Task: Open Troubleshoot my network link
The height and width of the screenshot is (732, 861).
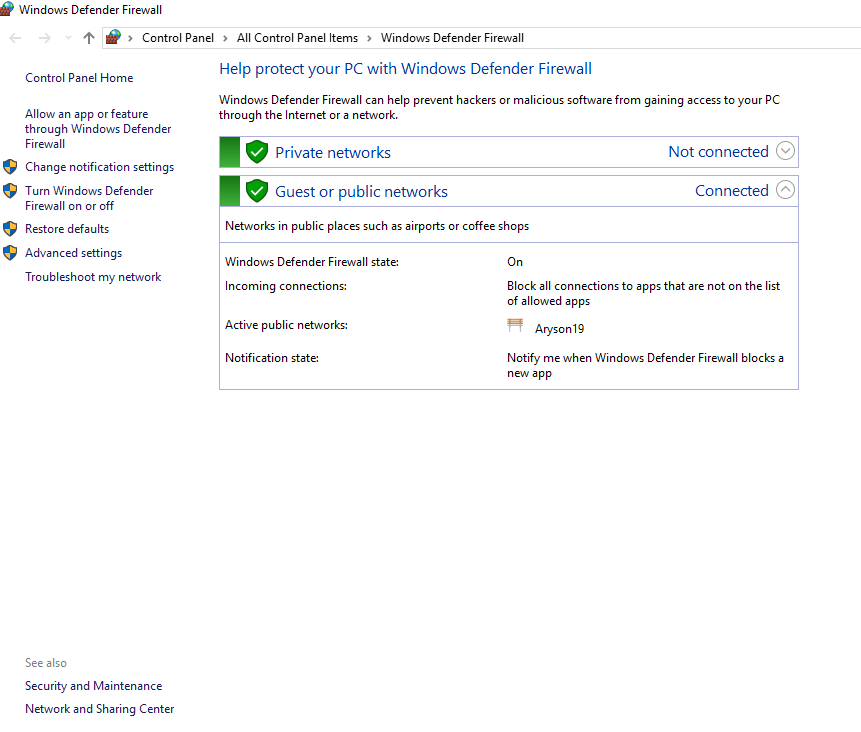Action: (93, 277)
